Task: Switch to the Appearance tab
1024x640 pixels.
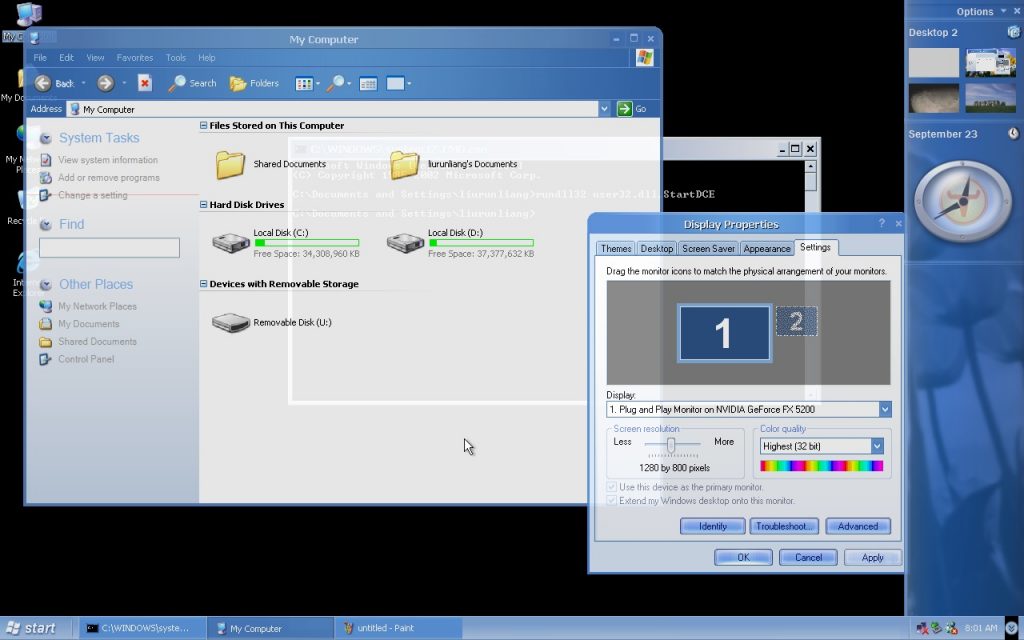Action: click(767, 248)
